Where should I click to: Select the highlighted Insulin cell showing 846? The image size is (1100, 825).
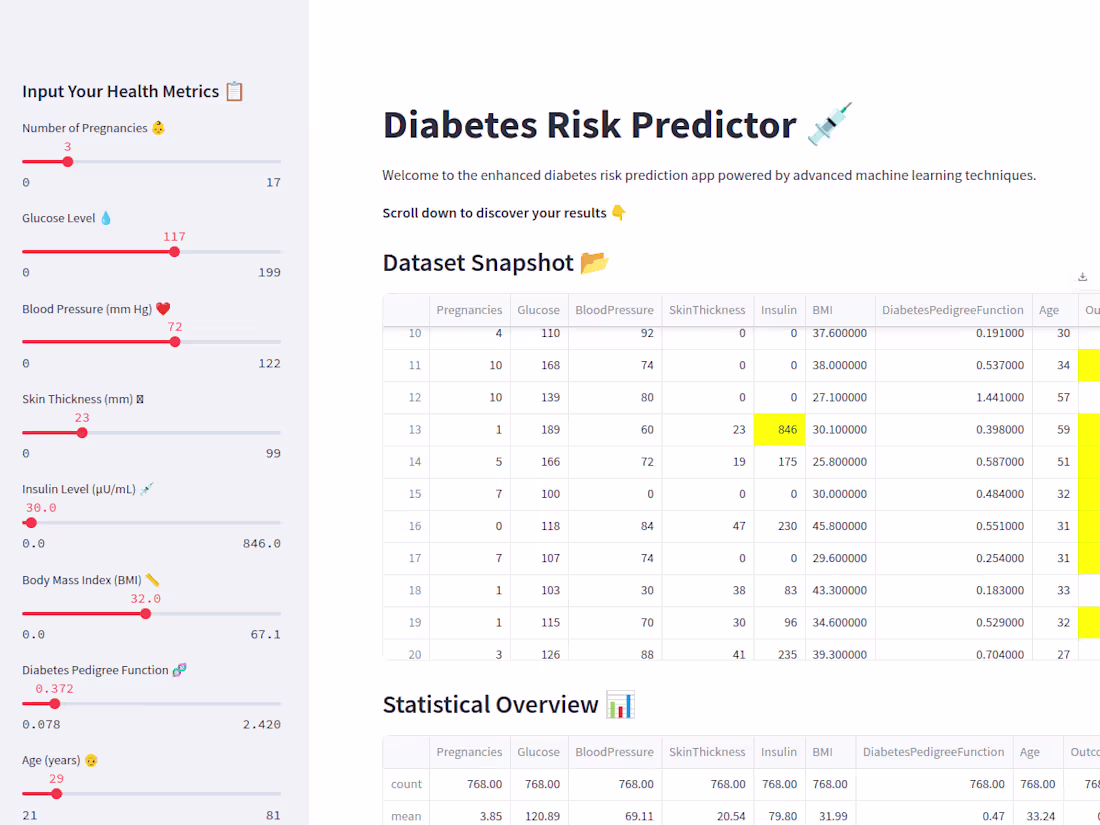click(779, 429)
